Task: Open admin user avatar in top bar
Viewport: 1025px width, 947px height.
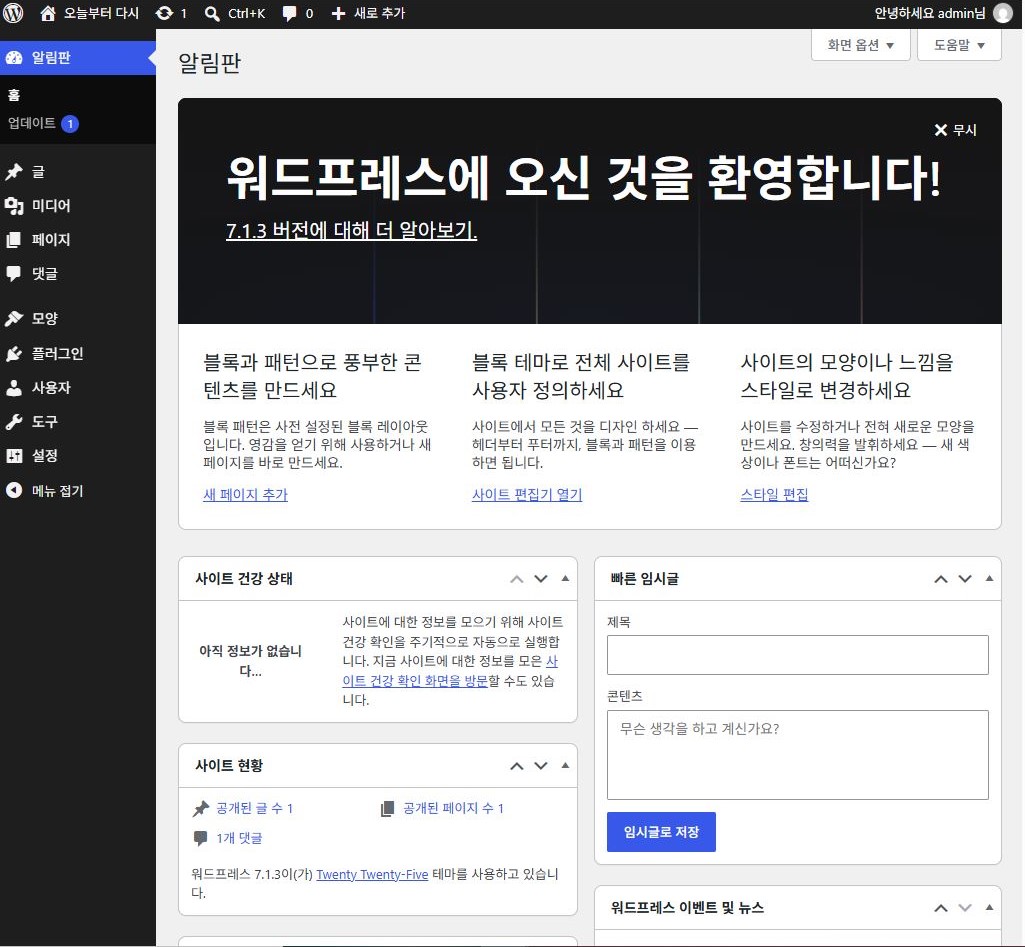Action: pyautogui.click(x=1002, y=13)
